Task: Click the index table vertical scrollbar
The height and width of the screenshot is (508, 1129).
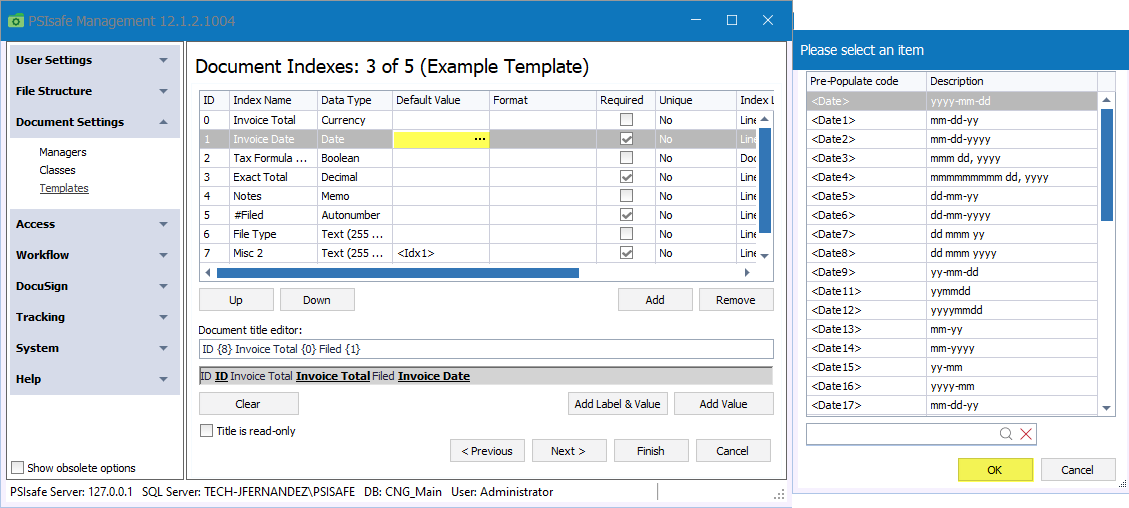Action: [x=765, y=180]
